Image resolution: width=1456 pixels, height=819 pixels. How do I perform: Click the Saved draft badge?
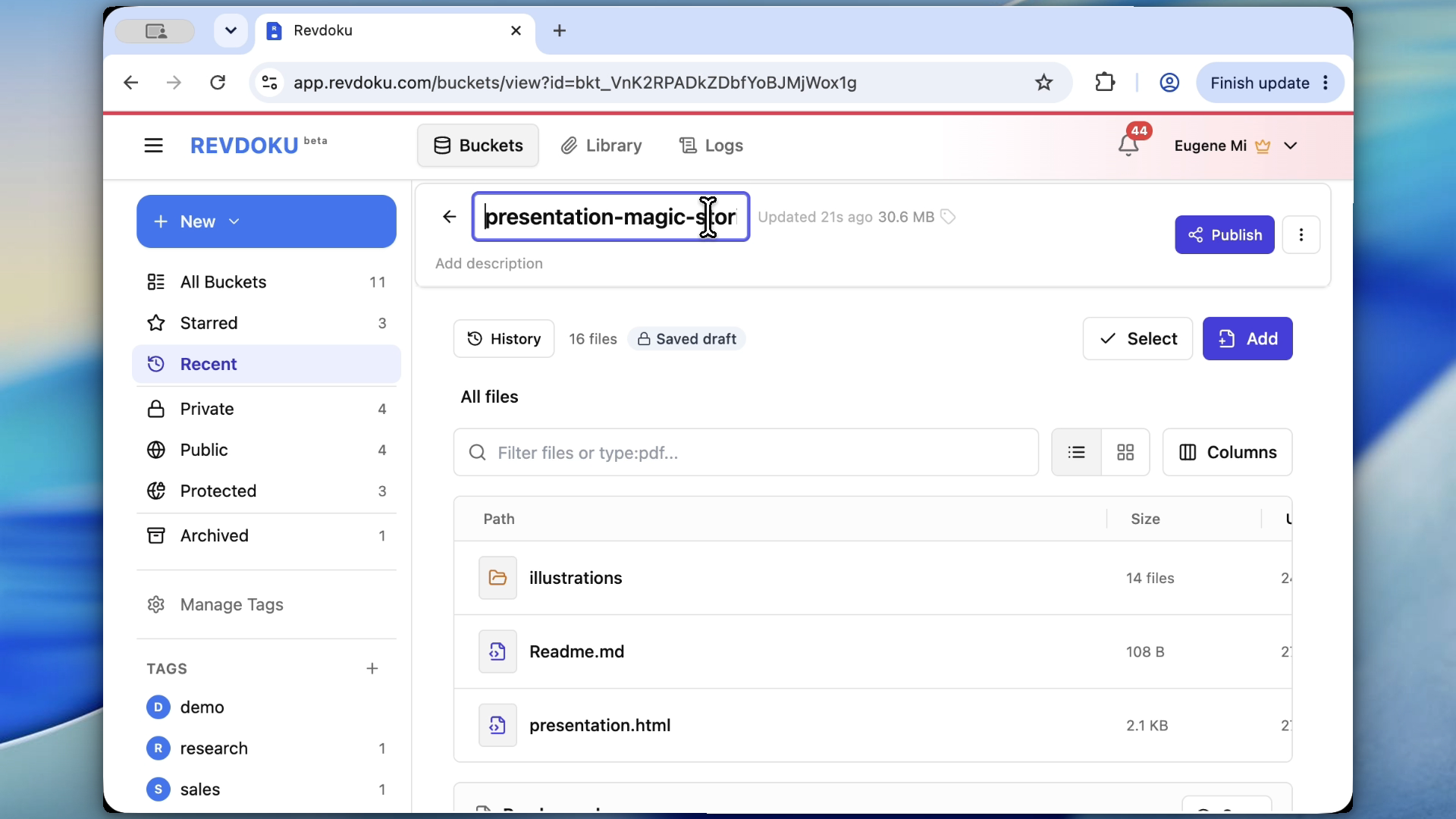point(686,339)
